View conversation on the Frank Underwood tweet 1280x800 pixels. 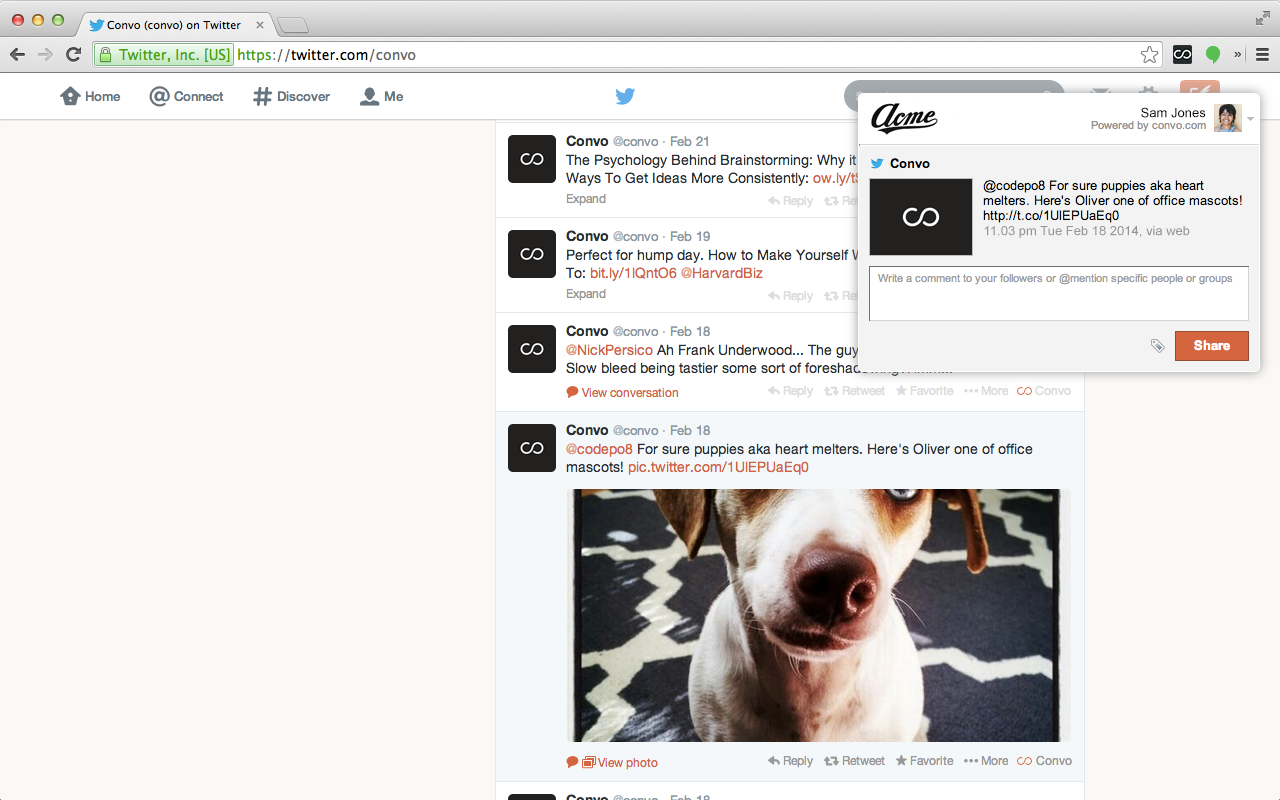click(x=622, y=393)
